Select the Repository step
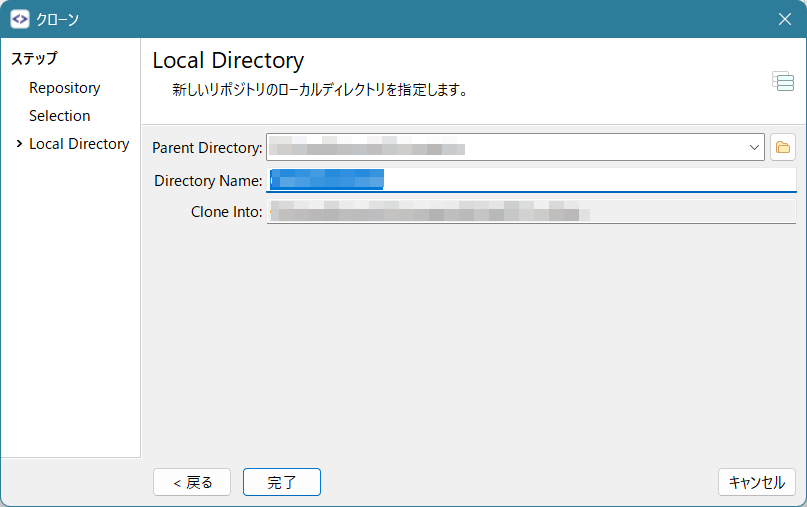This screenshot has height=507, width=807. click(x=64, y=88)
